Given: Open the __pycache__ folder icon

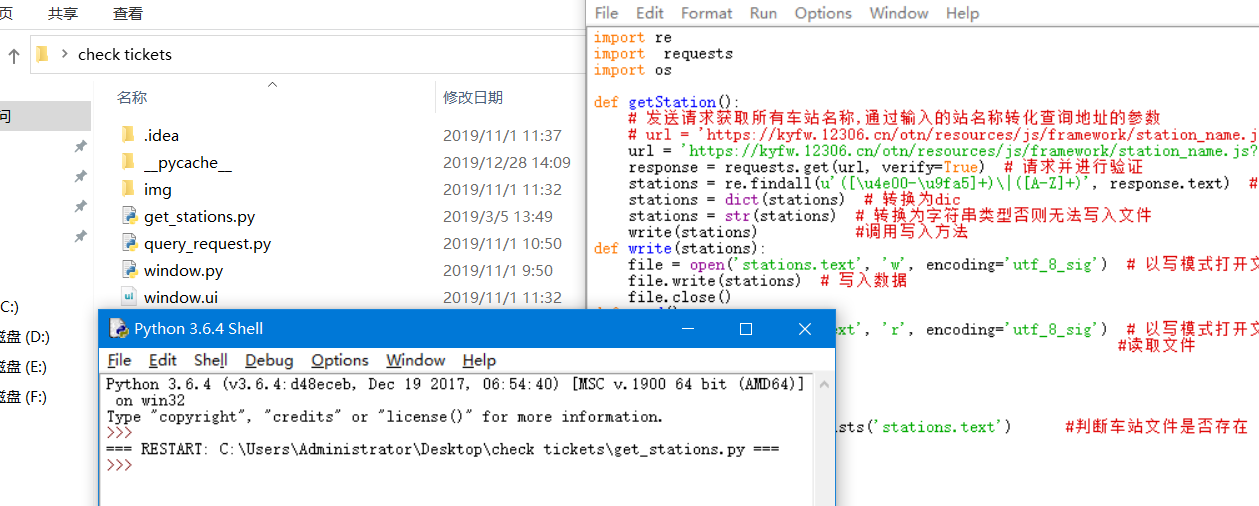Looking at the screenshot, I should (127, 162).
